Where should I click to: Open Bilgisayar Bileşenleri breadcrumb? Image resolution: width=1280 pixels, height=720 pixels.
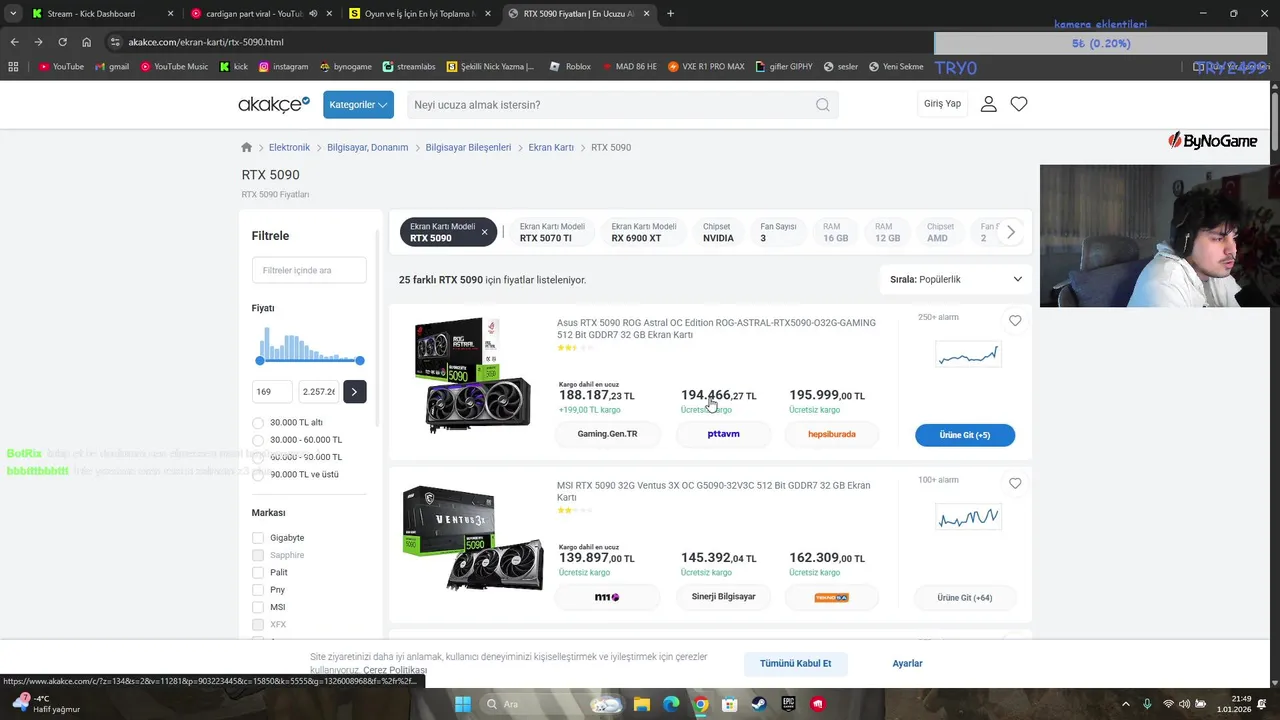pyautogui.click(x=468, y=147)
